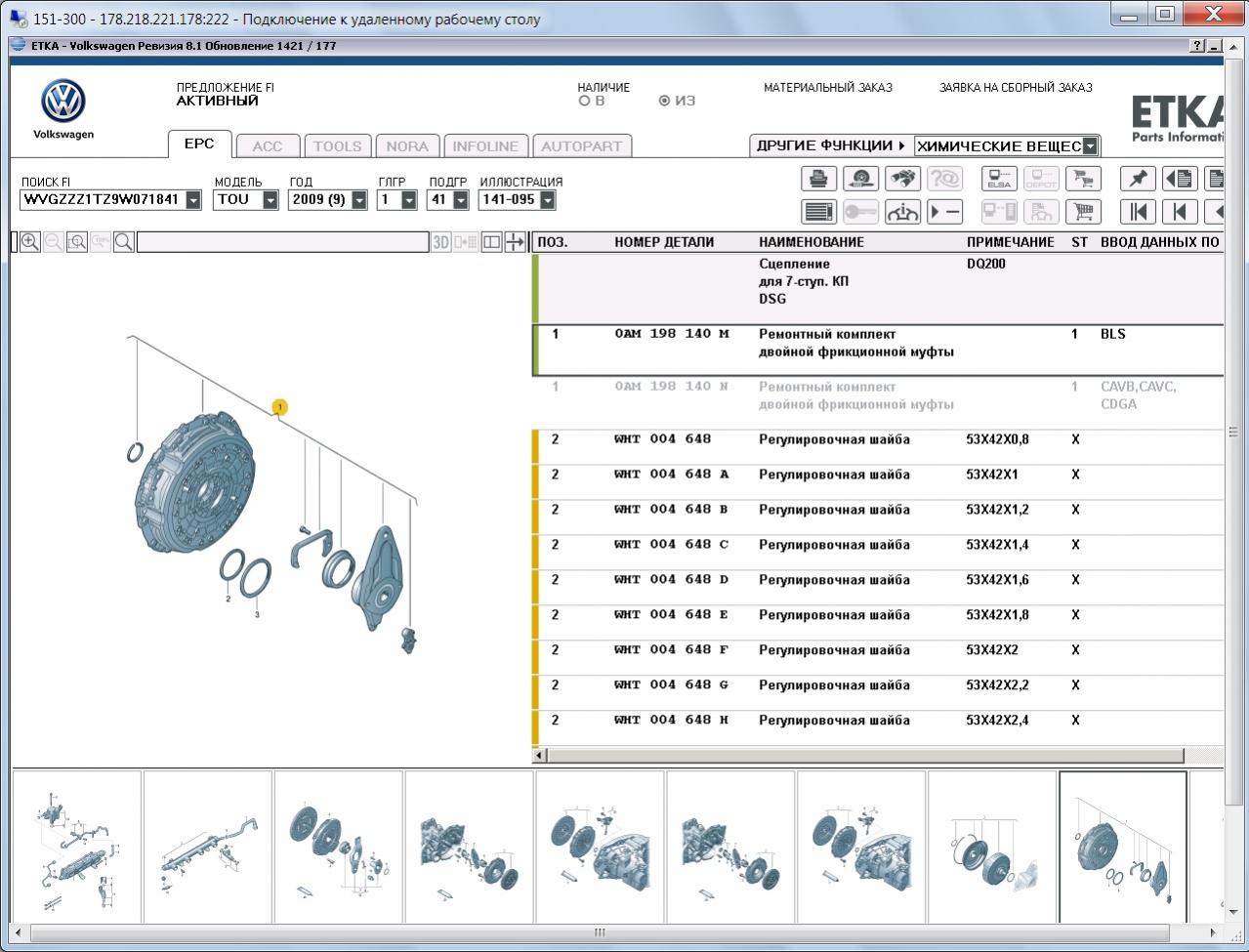Open ETKA help question mark button
Image resolution: width=1249 pixels, height=952 pixels.
[x=1197, y=46]
